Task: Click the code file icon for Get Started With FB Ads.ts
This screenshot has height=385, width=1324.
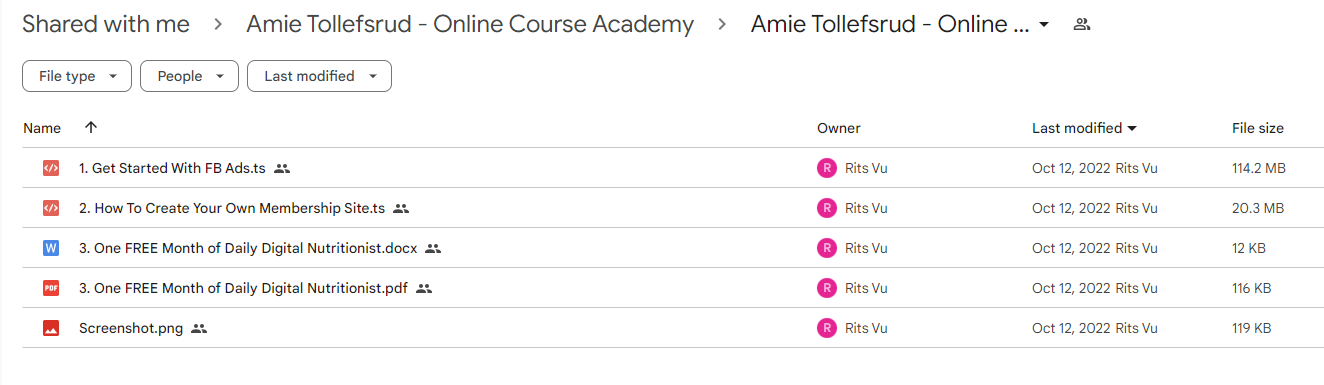Action: coord(51,169)
